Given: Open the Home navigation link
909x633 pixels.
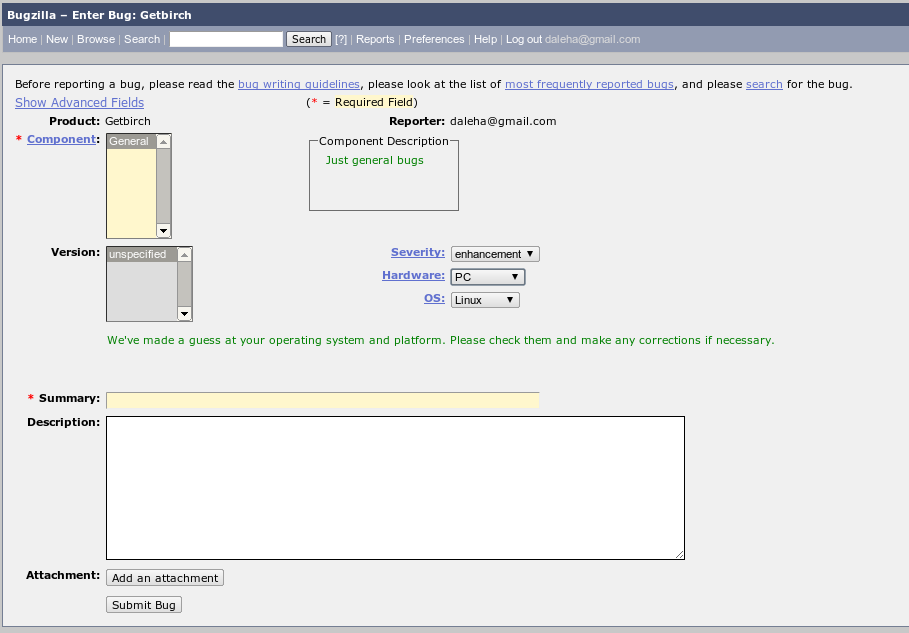Looking at the screenshot, I should click(x=23, y=39).
